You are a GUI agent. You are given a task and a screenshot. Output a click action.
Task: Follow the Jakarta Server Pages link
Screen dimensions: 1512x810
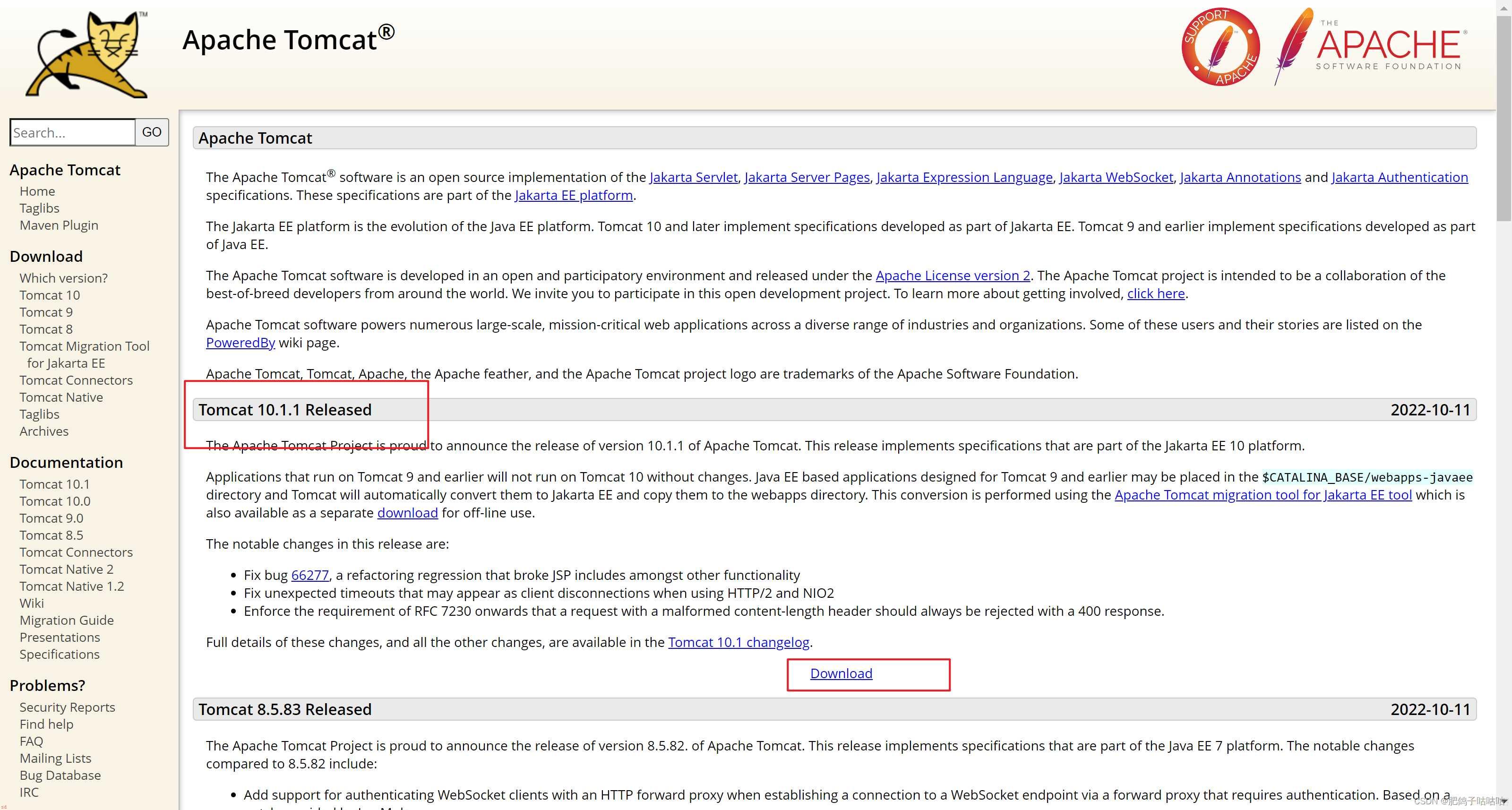(807, 177)
